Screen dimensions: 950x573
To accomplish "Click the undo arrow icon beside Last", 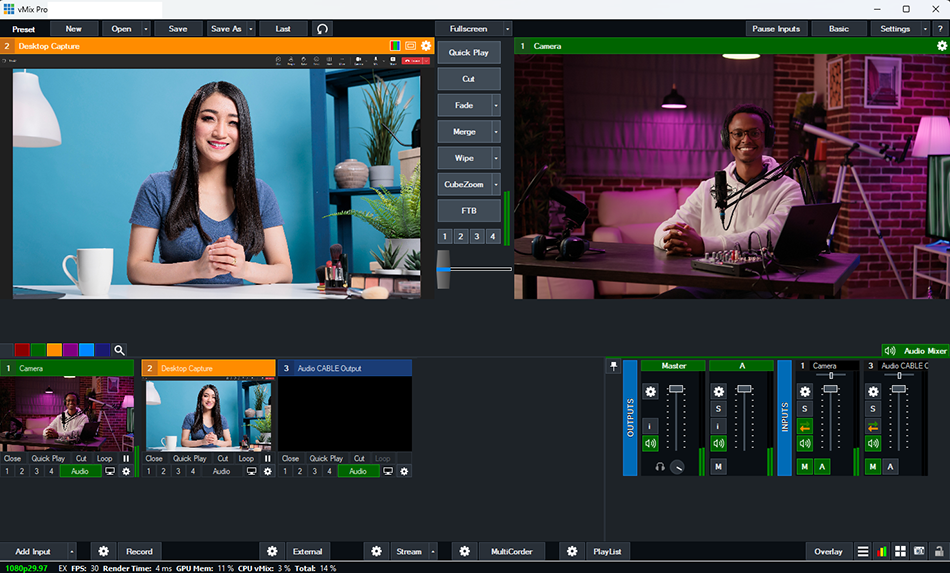I will [321, 29].
